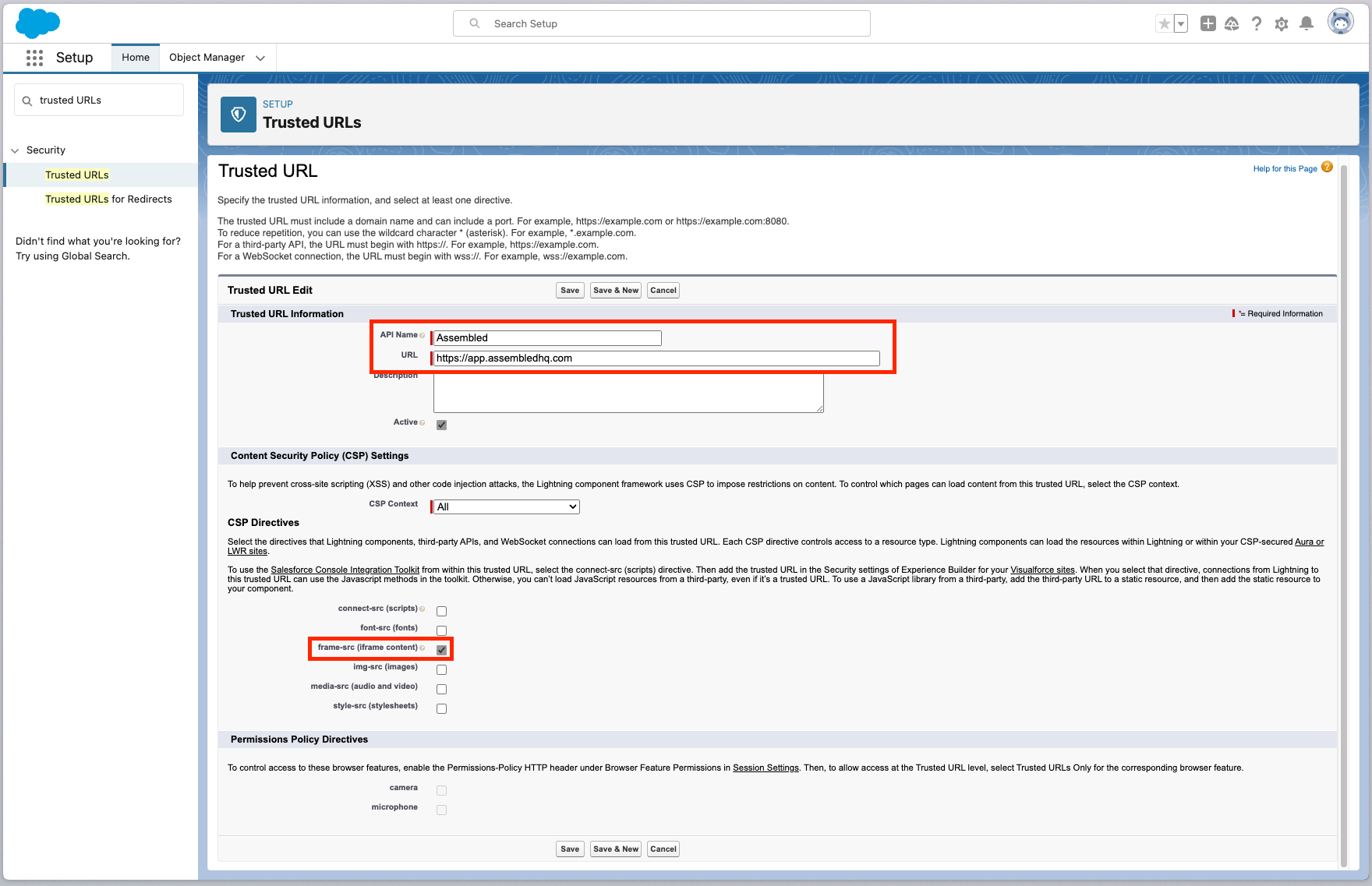
Task: Check the camera permission checkbox
Action: click(x=441, y=790)
